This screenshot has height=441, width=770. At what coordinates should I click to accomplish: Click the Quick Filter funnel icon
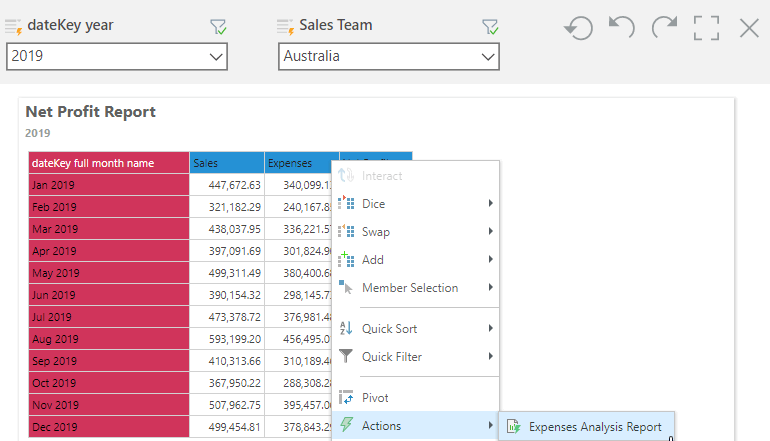pyautogui.click(x=346, y=356)
